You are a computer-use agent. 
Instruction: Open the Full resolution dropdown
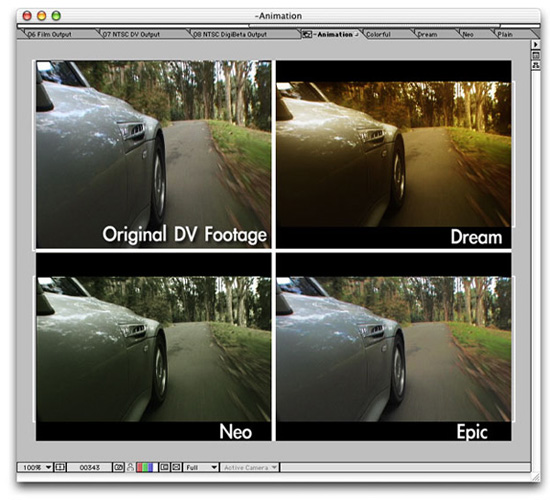pos(201,467)
